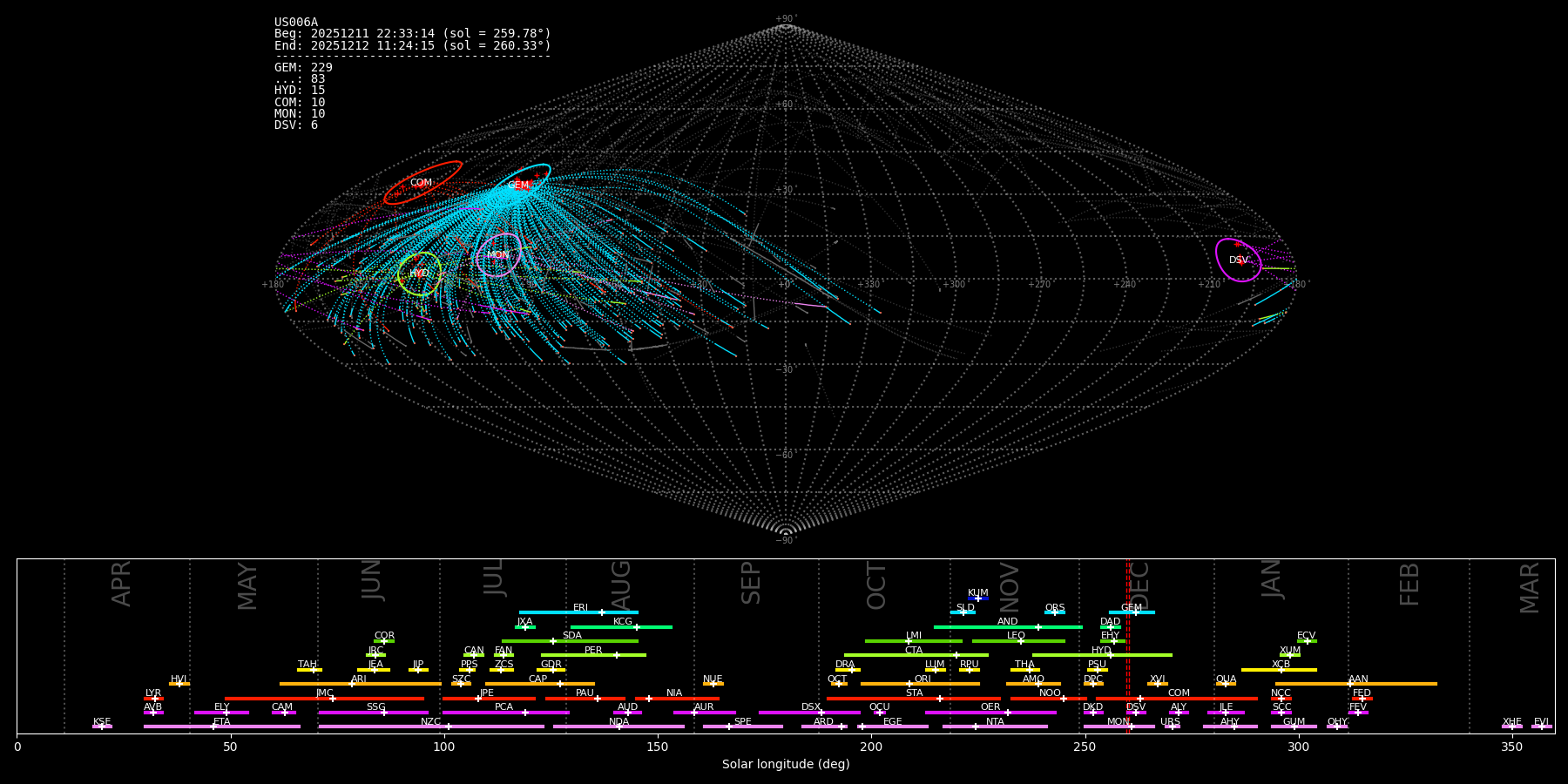
Task: Select the PER shower bar in the timeline
Action: pyautogui.click(x=593, y=655)
